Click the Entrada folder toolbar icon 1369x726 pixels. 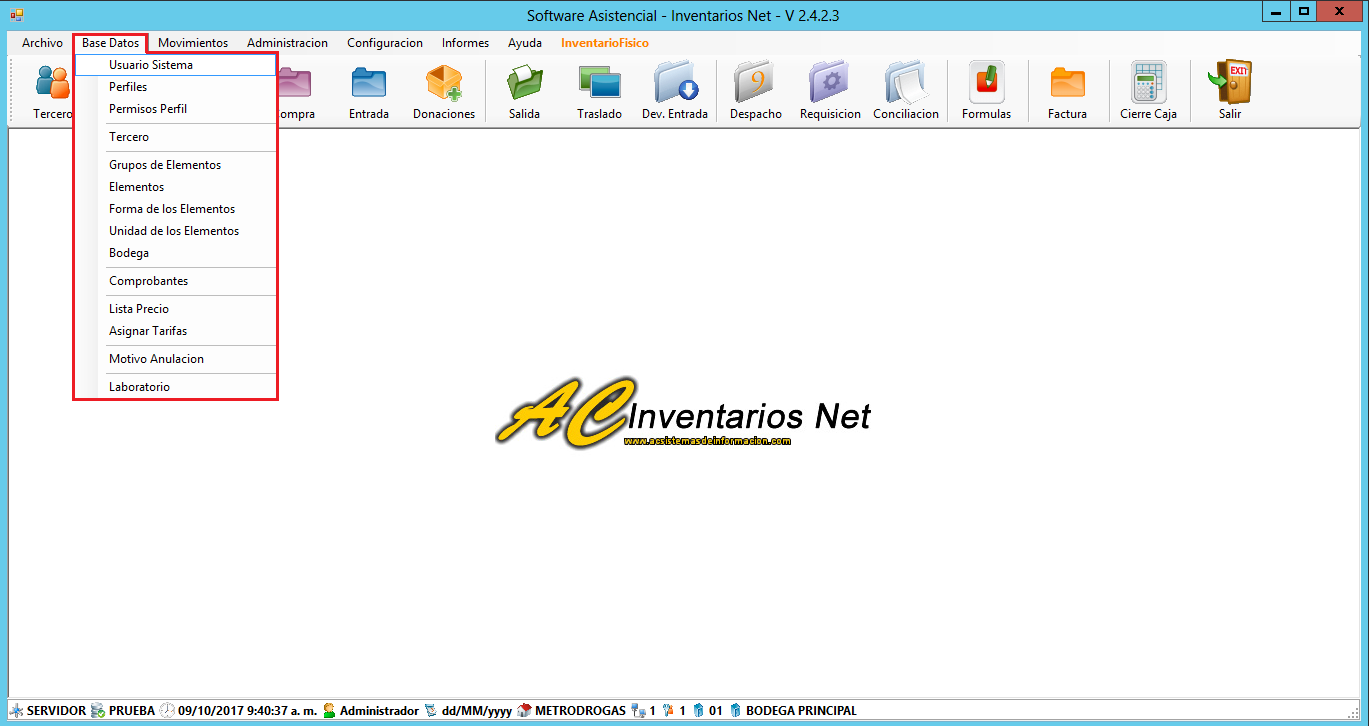(368, 84)
